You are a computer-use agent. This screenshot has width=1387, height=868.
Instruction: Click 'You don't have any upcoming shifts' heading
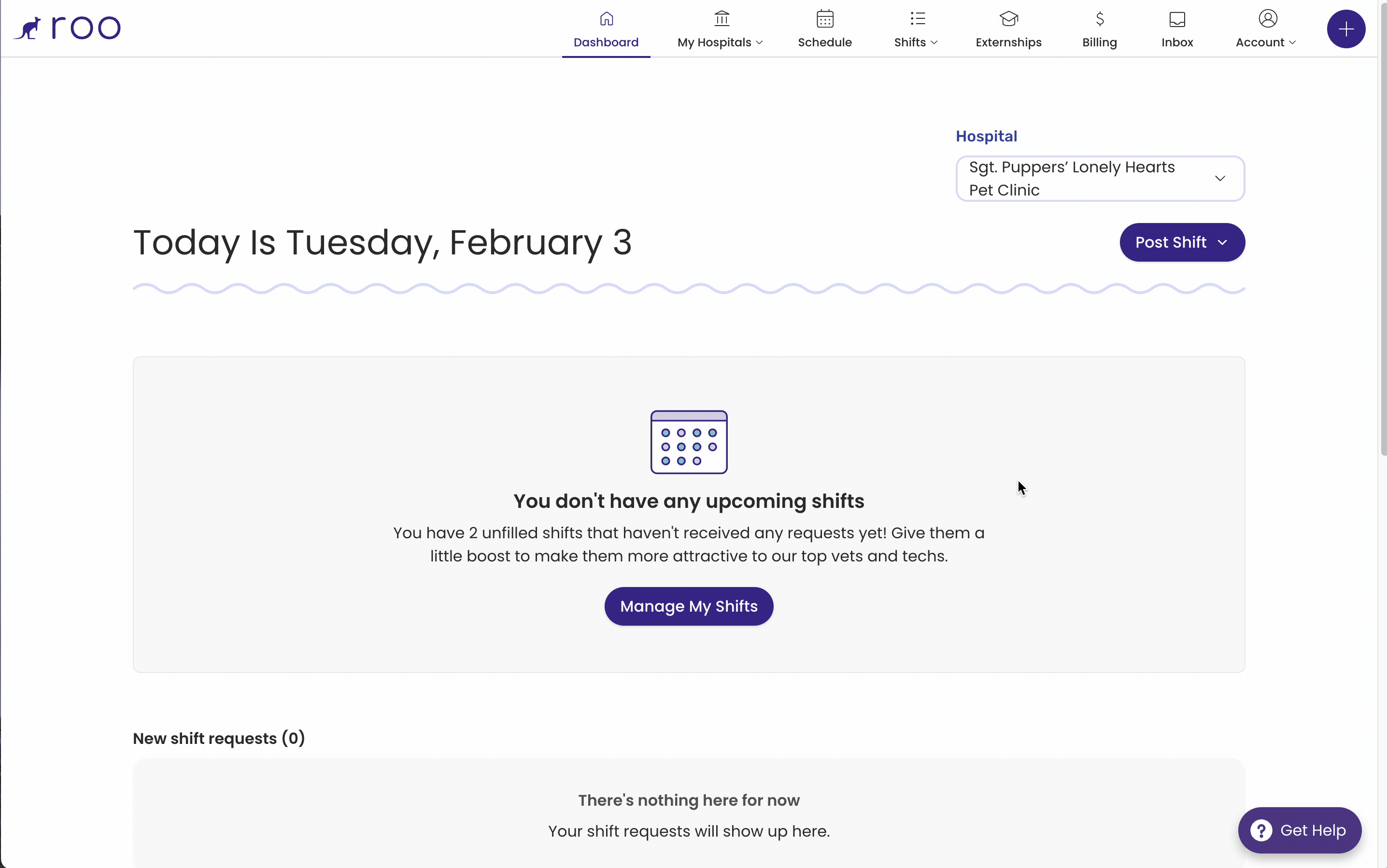point(689,501)
